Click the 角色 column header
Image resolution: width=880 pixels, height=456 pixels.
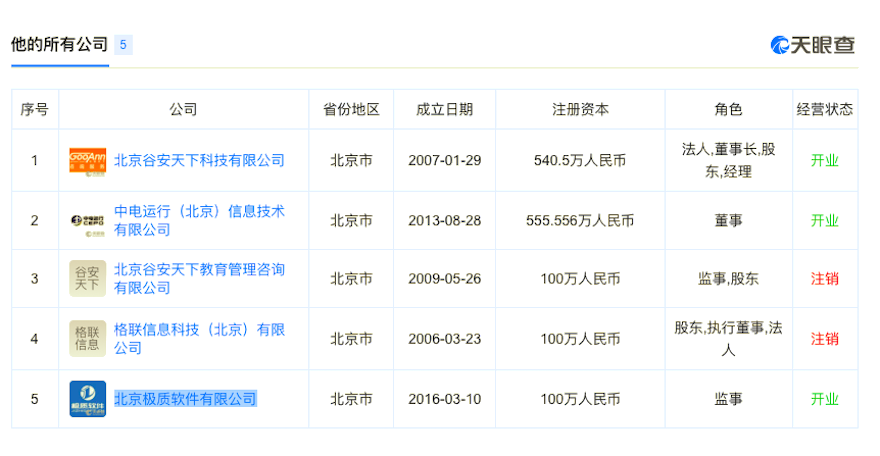(728, 109)
